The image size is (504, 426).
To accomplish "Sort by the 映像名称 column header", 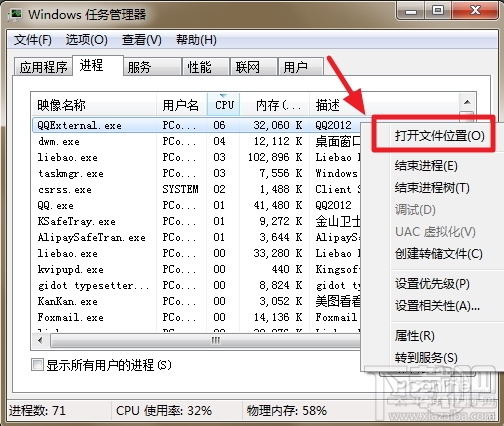I will click(x=94, y=105).
